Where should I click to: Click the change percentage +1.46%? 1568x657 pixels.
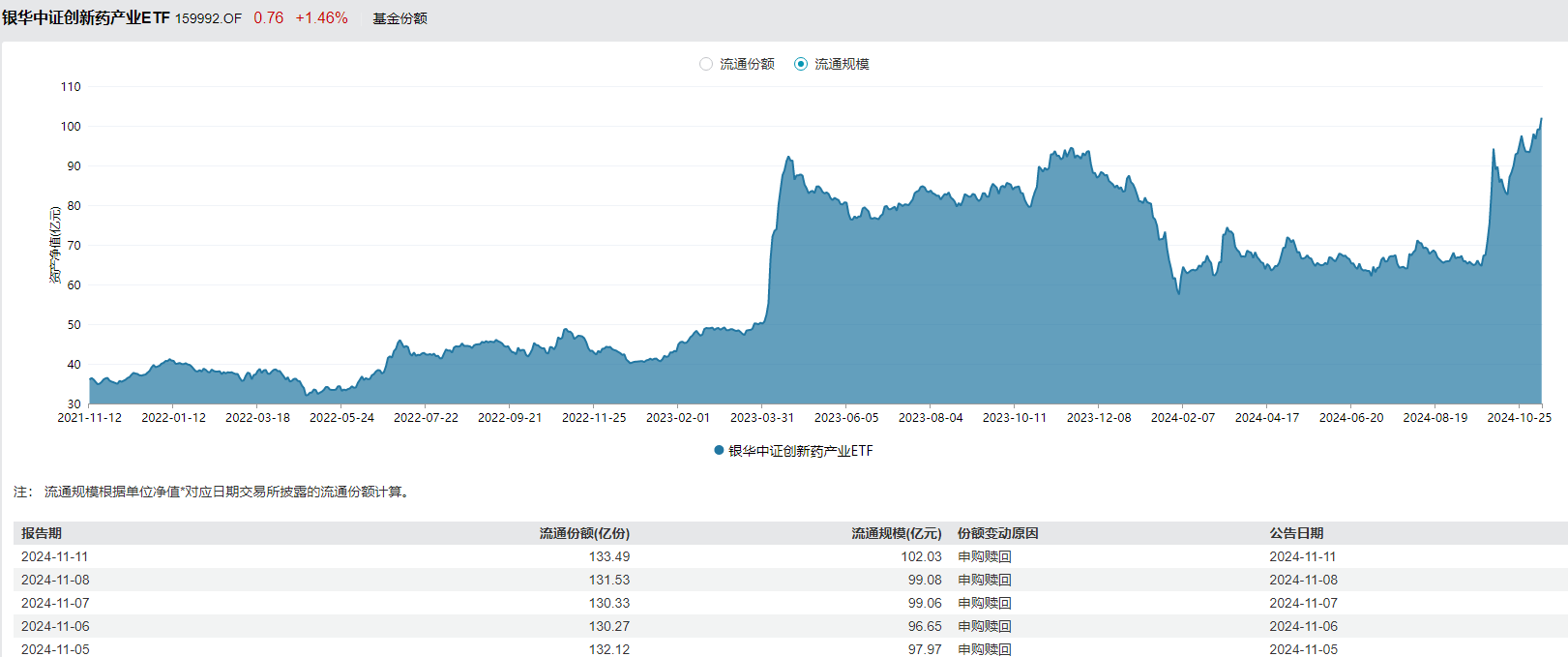click(322, 18)
